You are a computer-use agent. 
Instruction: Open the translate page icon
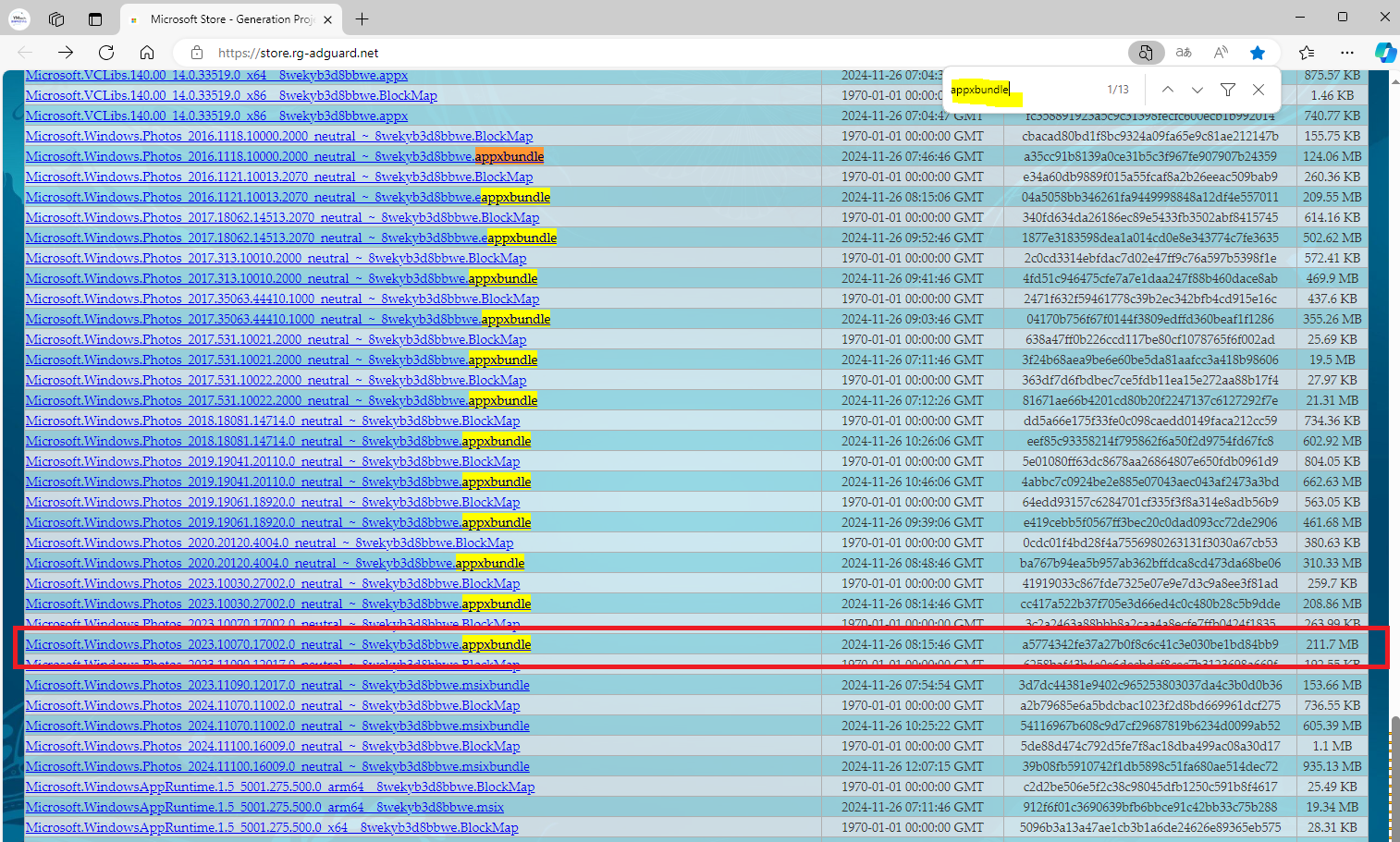coord(1184,53)
